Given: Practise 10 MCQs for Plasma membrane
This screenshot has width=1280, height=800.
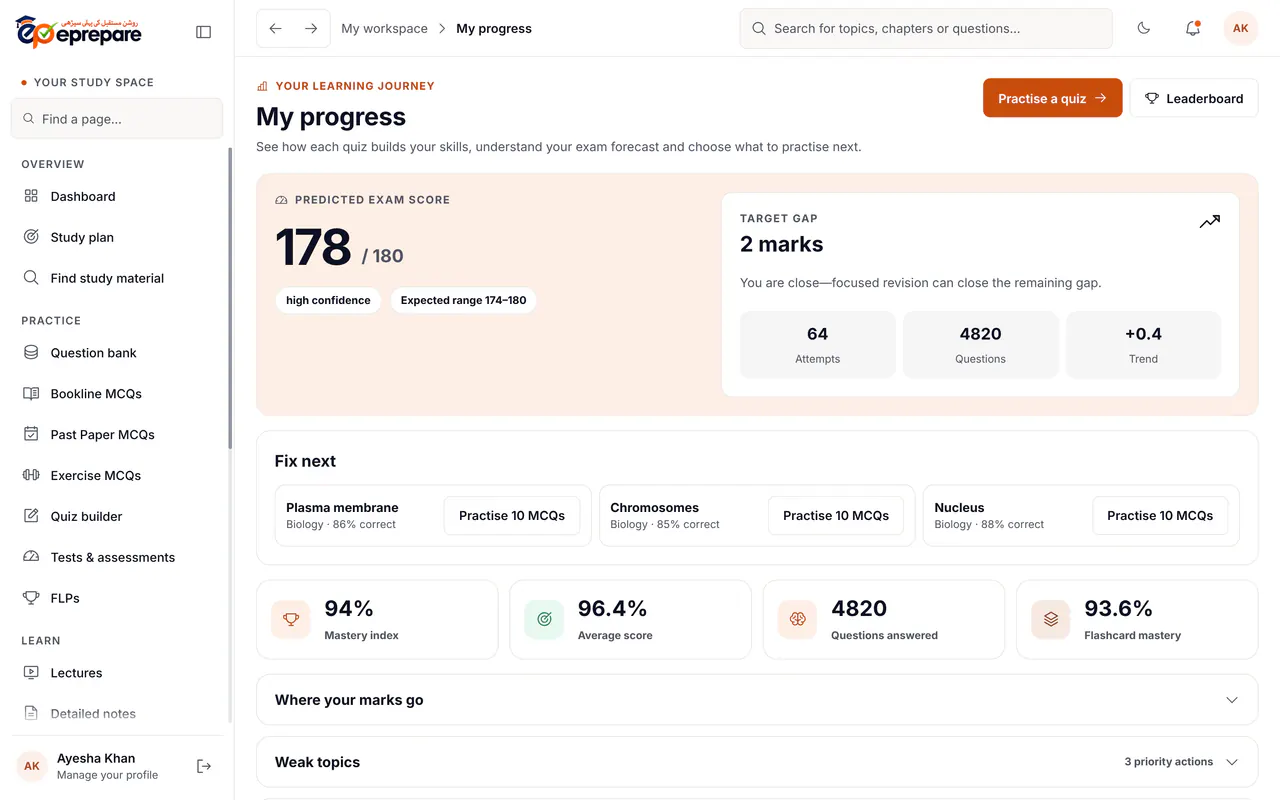Looking at the screenshot, I should [x=512, y=516].
